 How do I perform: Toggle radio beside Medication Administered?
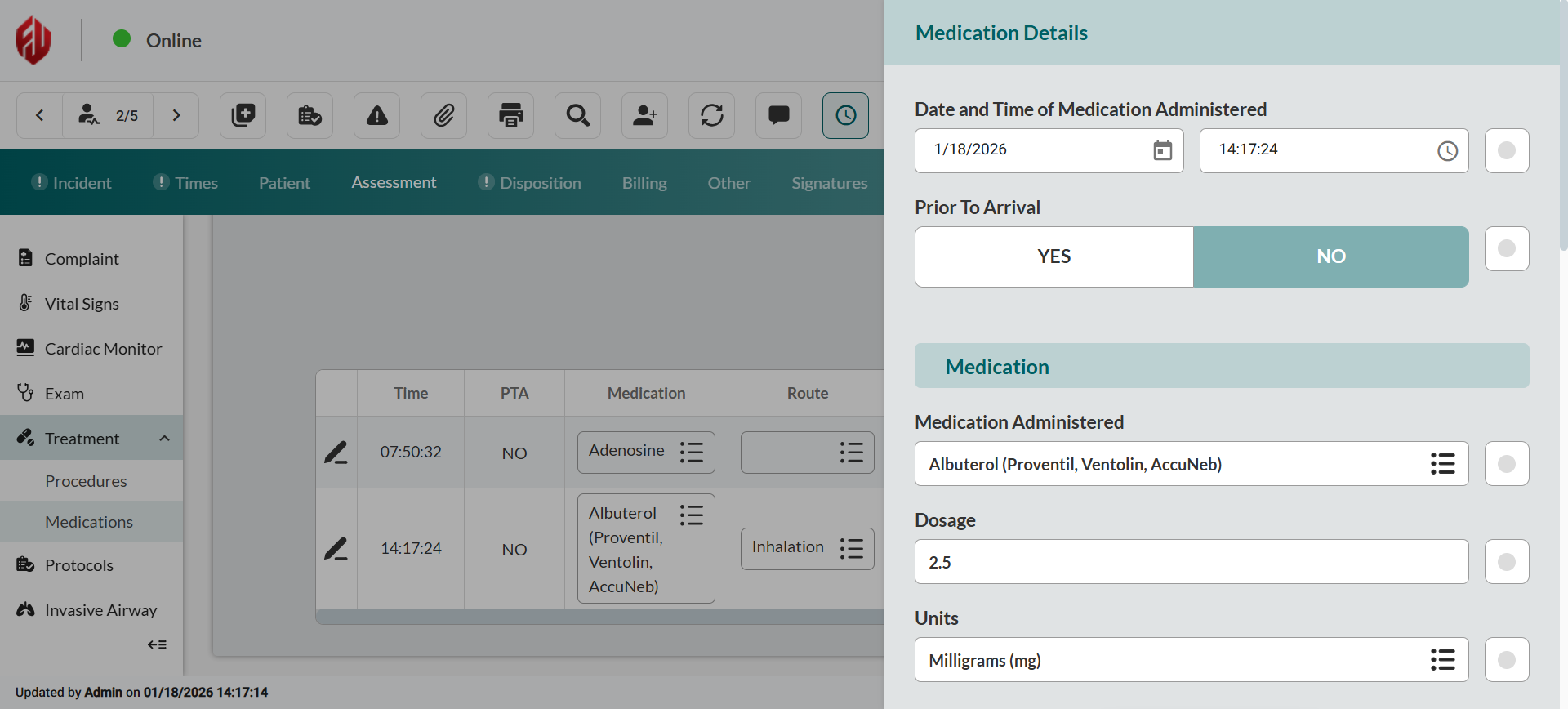1507,464
